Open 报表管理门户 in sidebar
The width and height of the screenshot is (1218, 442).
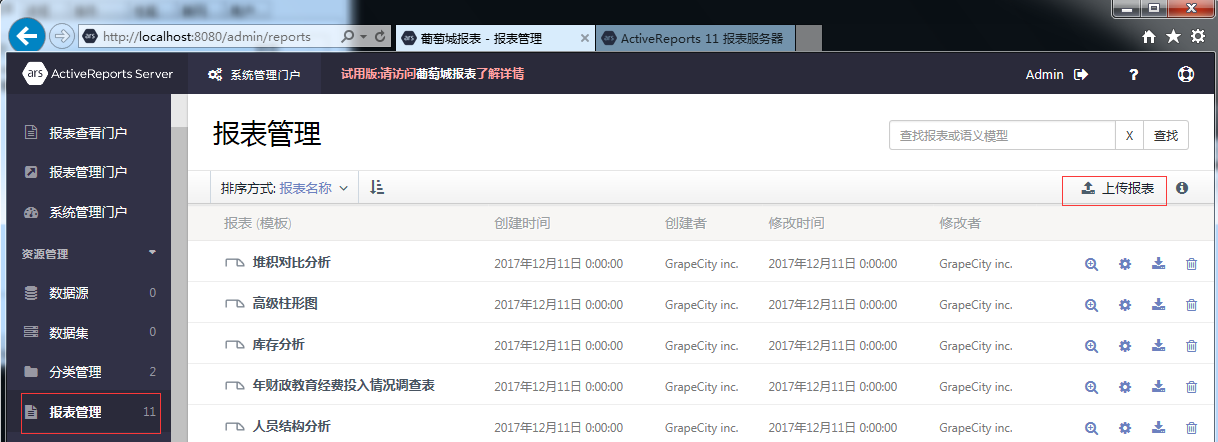point(86,172)
